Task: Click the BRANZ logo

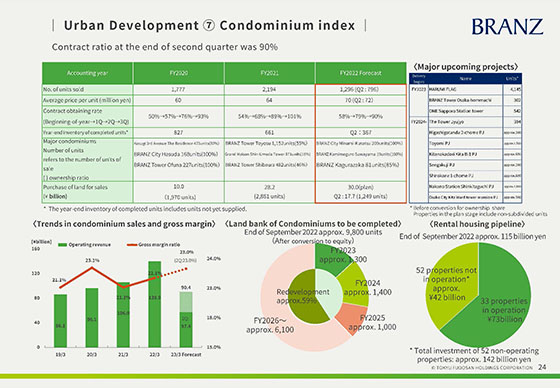Action: (507, 27)
